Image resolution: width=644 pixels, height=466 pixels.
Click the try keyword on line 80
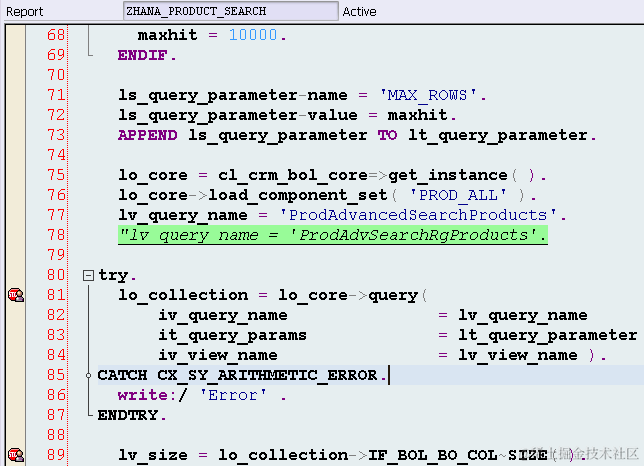pos(113,275)
